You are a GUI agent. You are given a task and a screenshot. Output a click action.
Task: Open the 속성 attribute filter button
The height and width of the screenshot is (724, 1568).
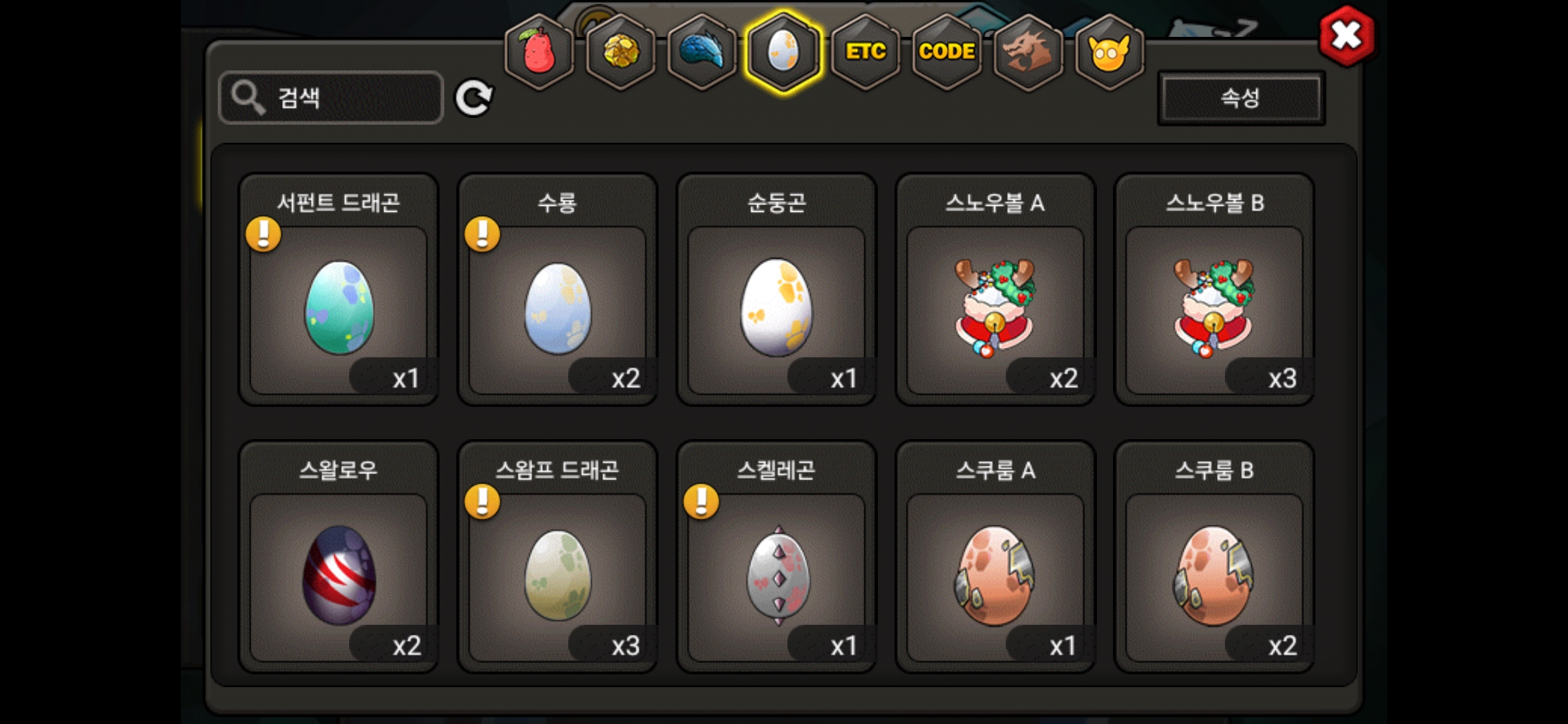coord(1241,98)
